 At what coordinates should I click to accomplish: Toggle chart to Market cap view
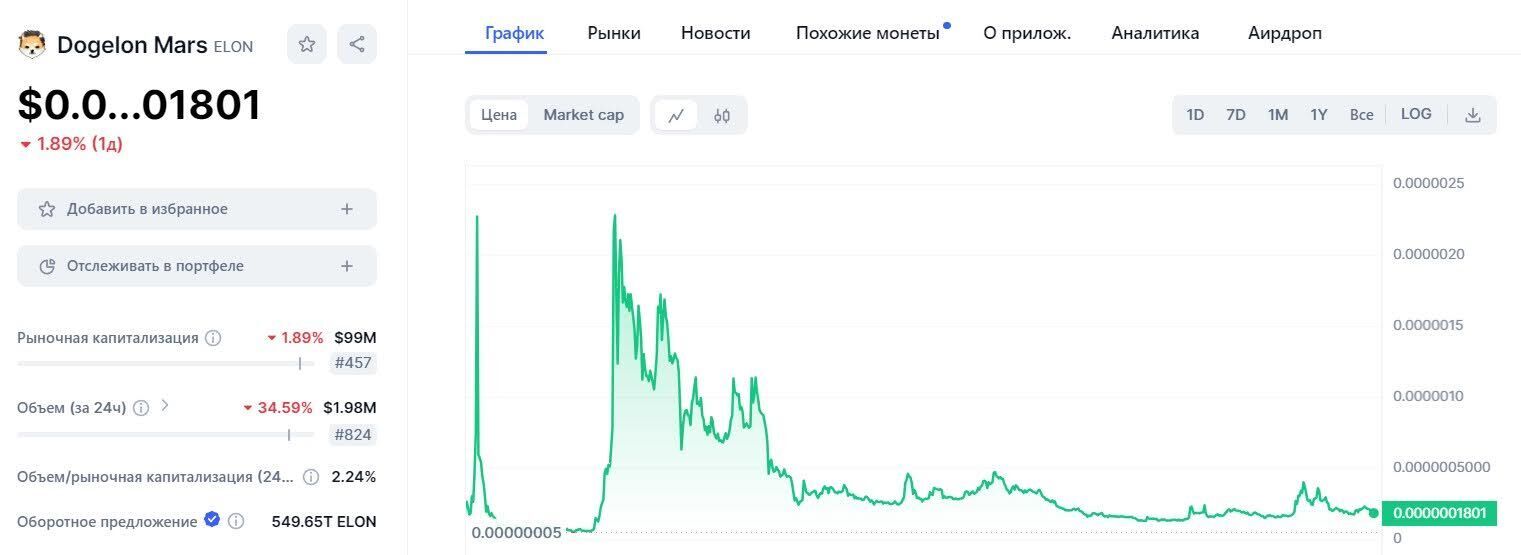[x=584, y=115]
